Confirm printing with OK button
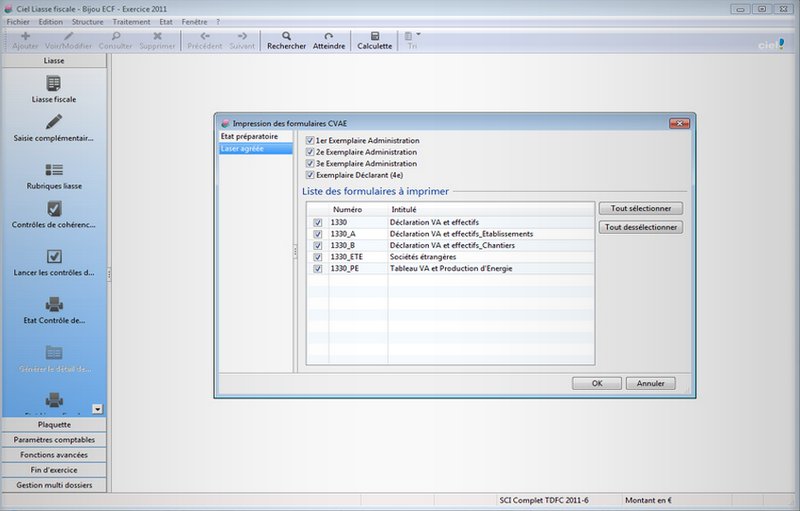This screenshot has height=511, width=800. (x=597, y=383)
